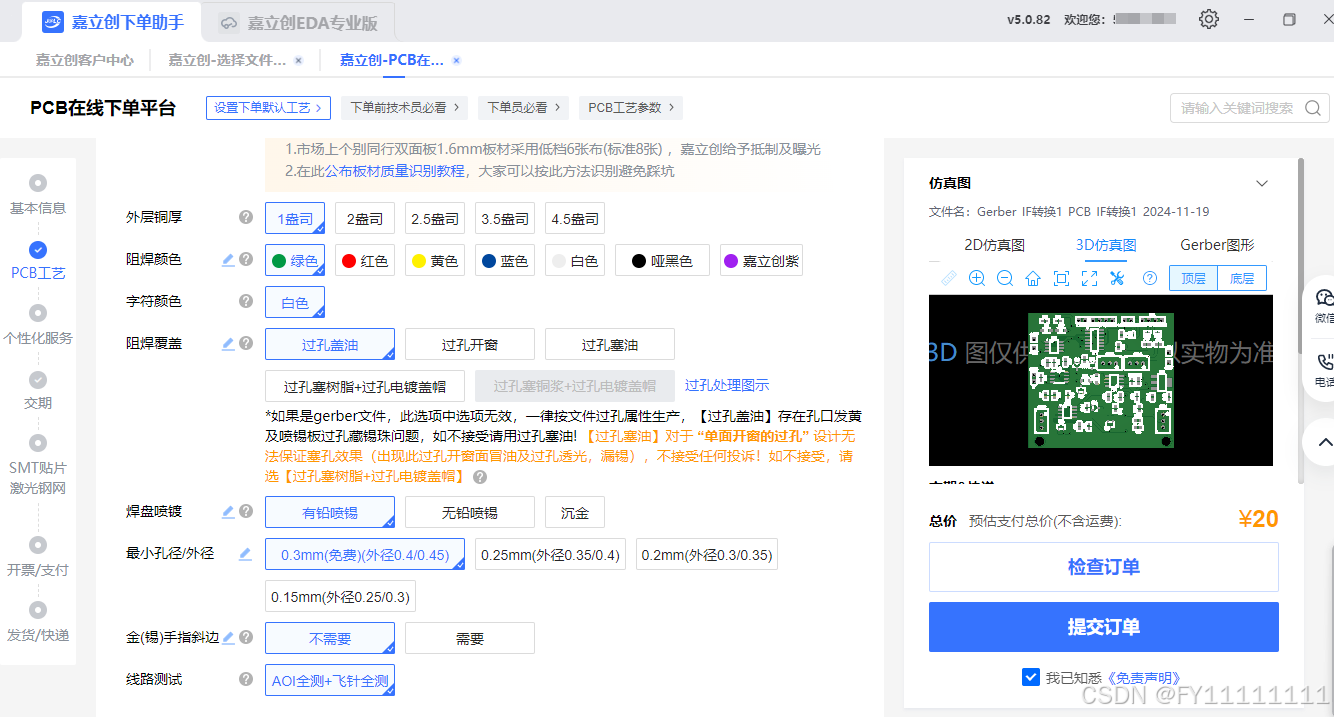Click help icon after orange via warning text
Image resolution: width=1334 pixels, height=717 pixels.
pyautogui.click(x=480, y=477)
